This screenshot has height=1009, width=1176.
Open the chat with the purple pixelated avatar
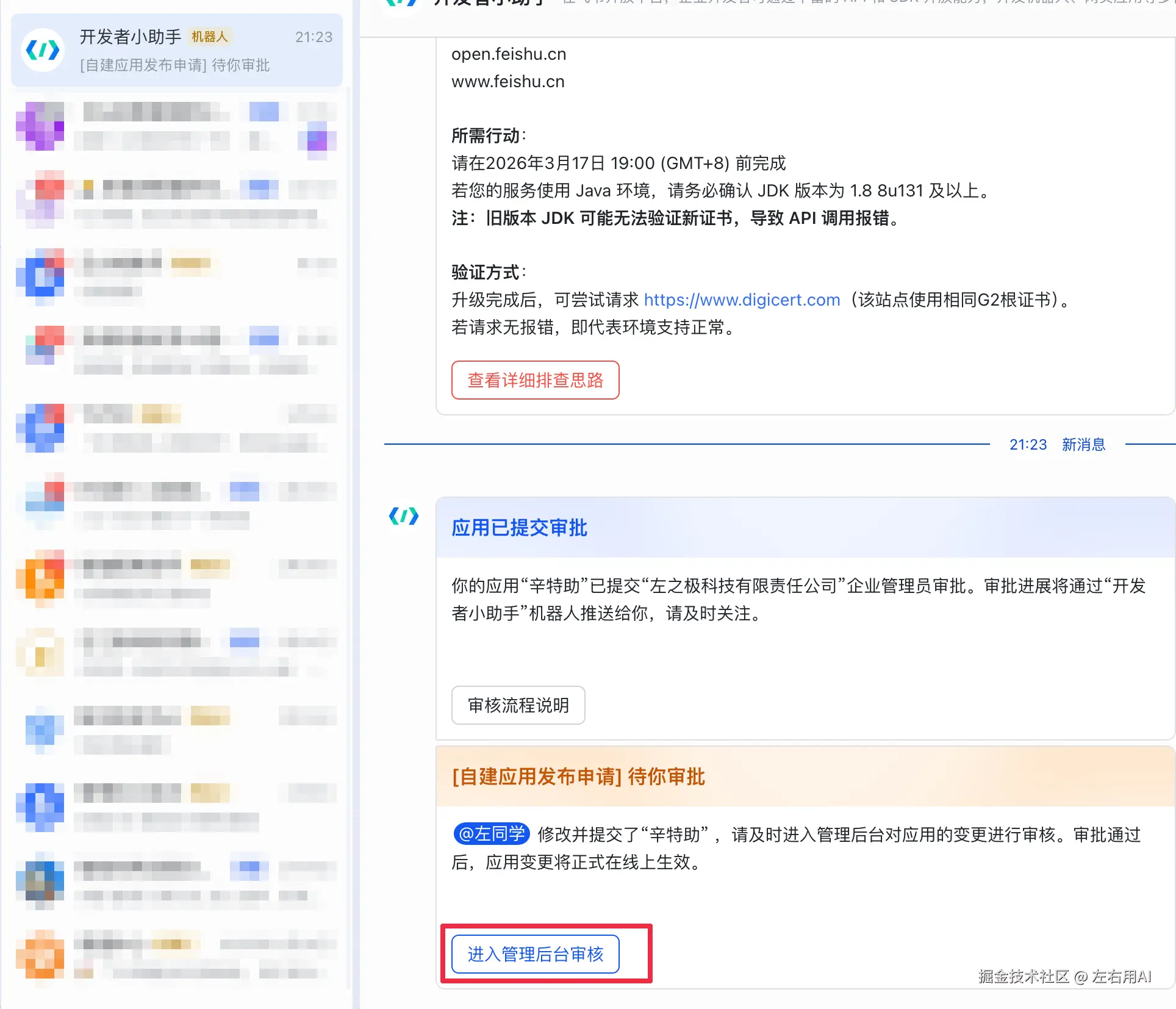pyautogui.click(x=40, y=126)
